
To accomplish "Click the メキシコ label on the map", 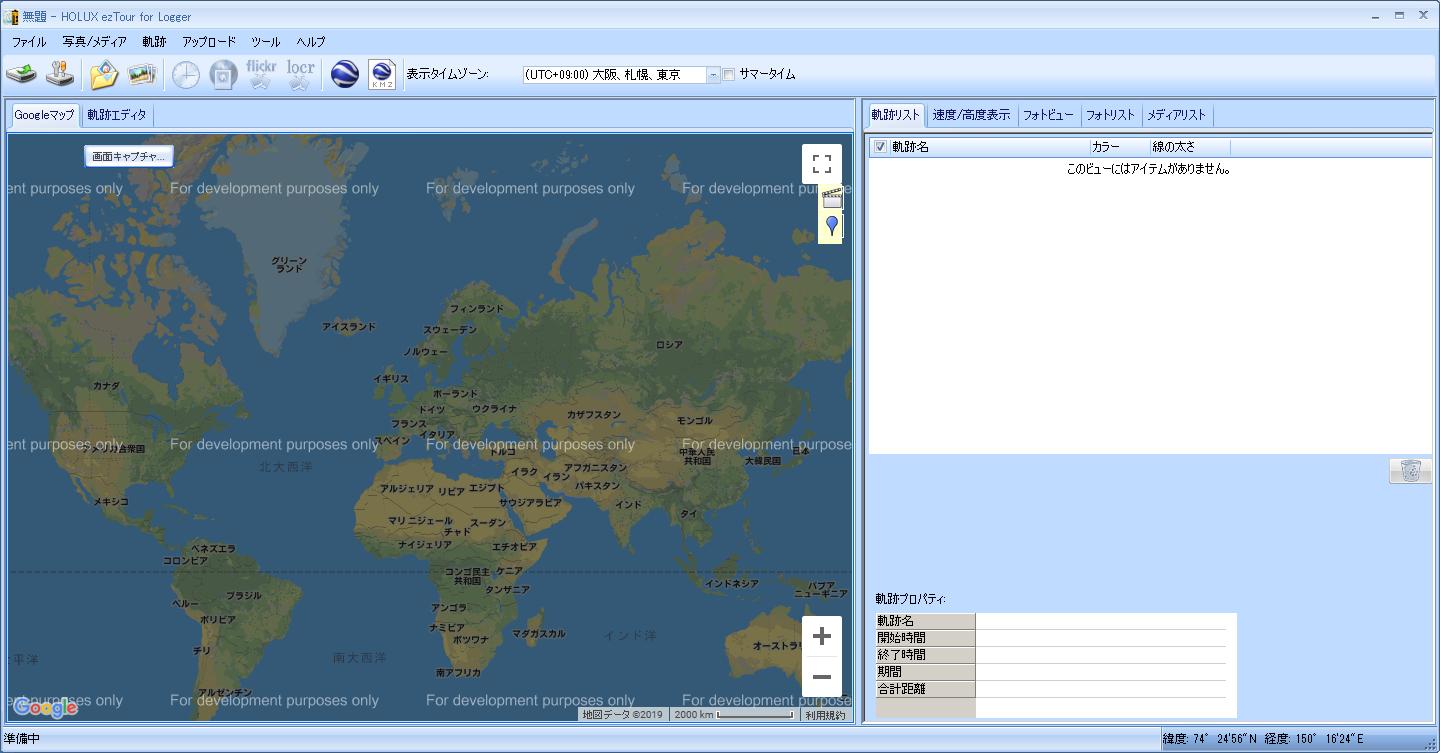I will coord(111,502).
